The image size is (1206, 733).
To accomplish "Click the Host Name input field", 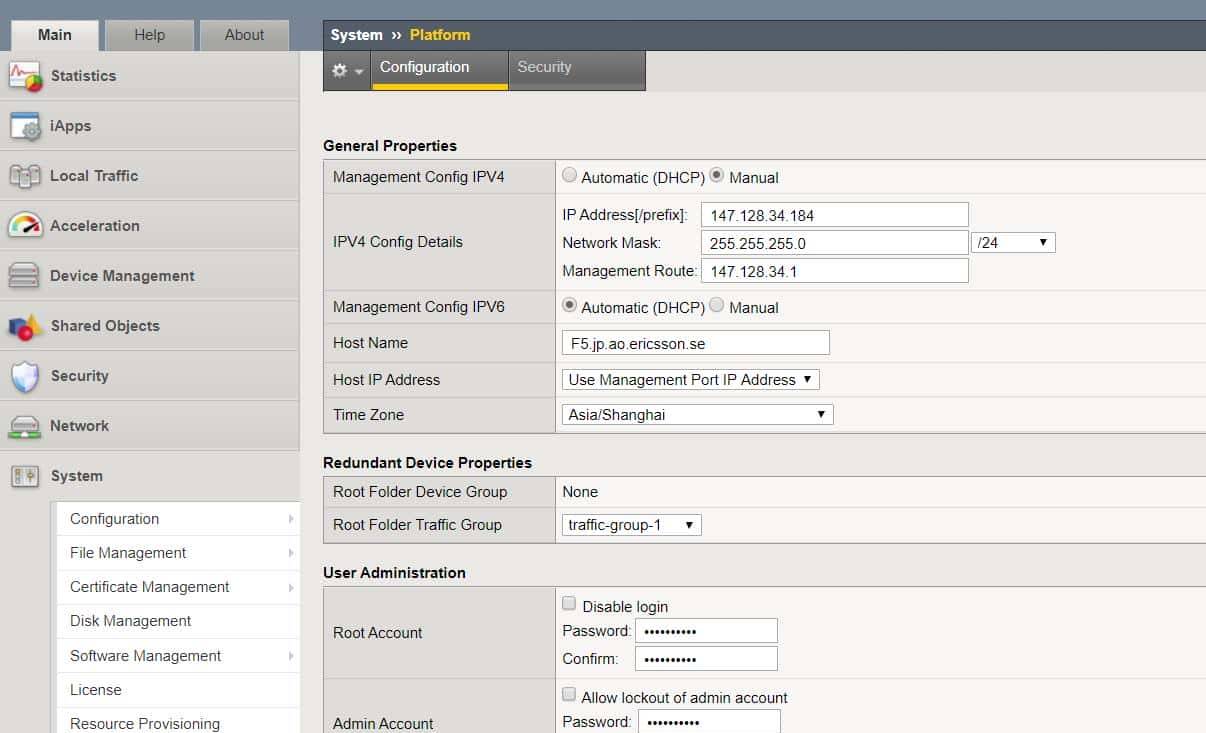I will point(695,343).
